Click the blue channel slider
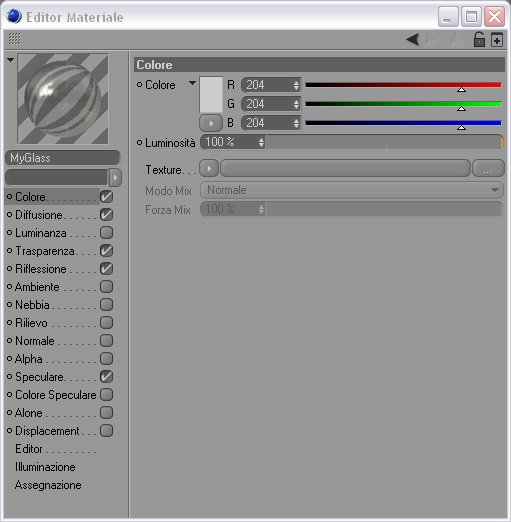Image resolution: width=511 pixels, height=522 pixels. (403, 123)
